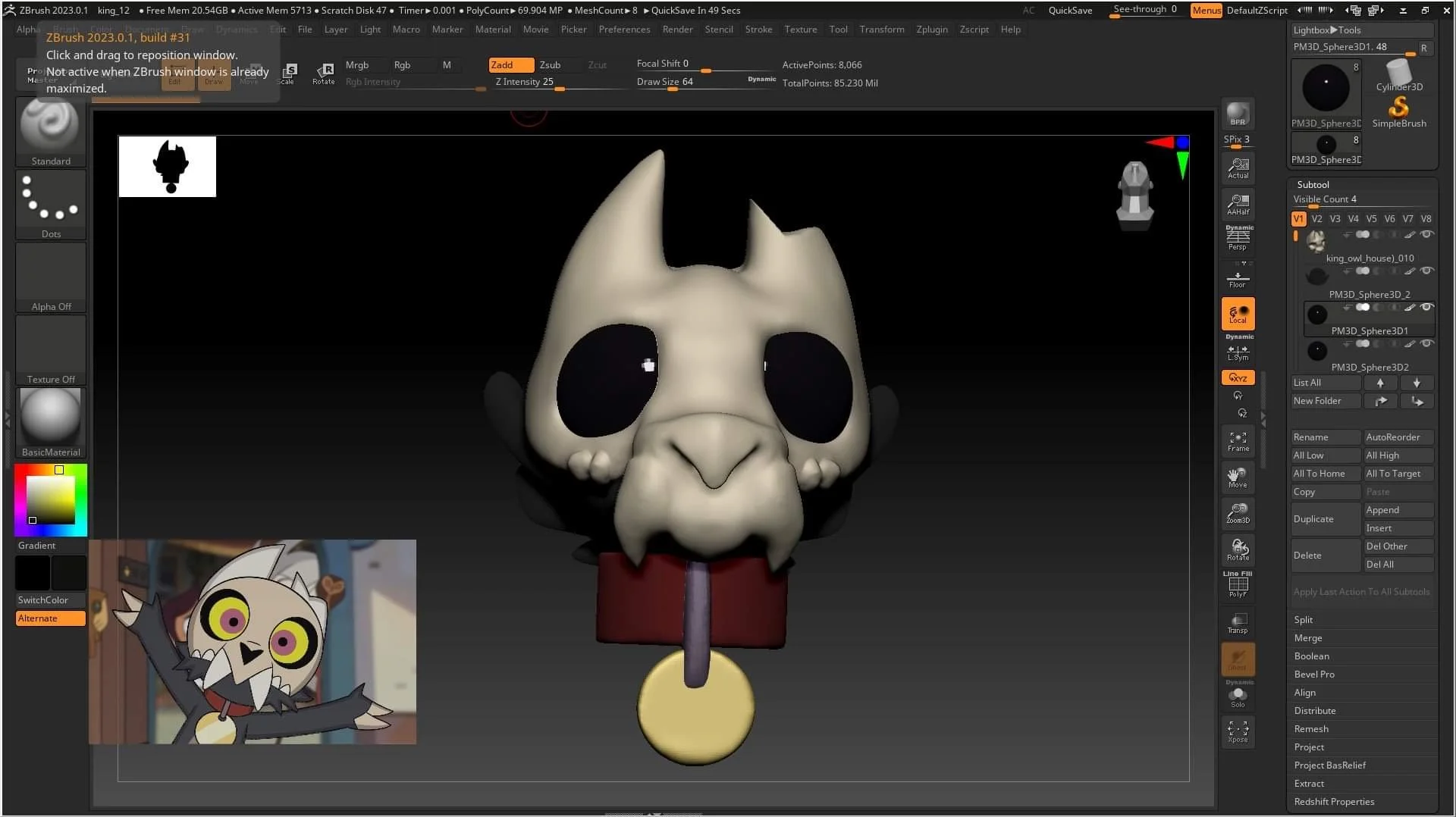Screen dimensions: 1456x817
Task: Toggle eye icon for PM3D_Sphere3D_2 subtool
Action: point(1426,271)
